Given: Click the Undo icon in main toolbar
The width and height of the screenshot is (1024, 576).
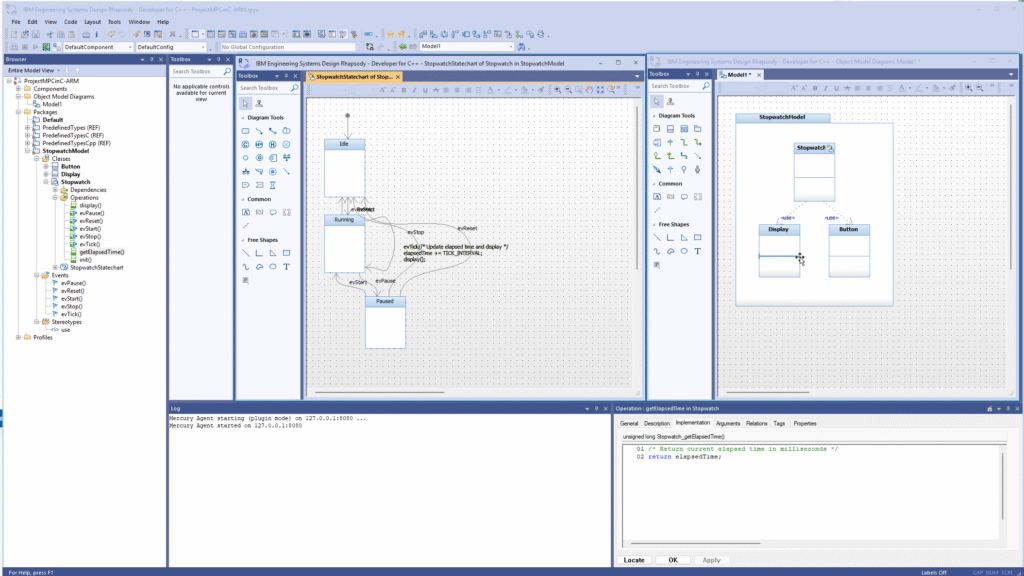Looking at the screenshot, I should (111, 34).
